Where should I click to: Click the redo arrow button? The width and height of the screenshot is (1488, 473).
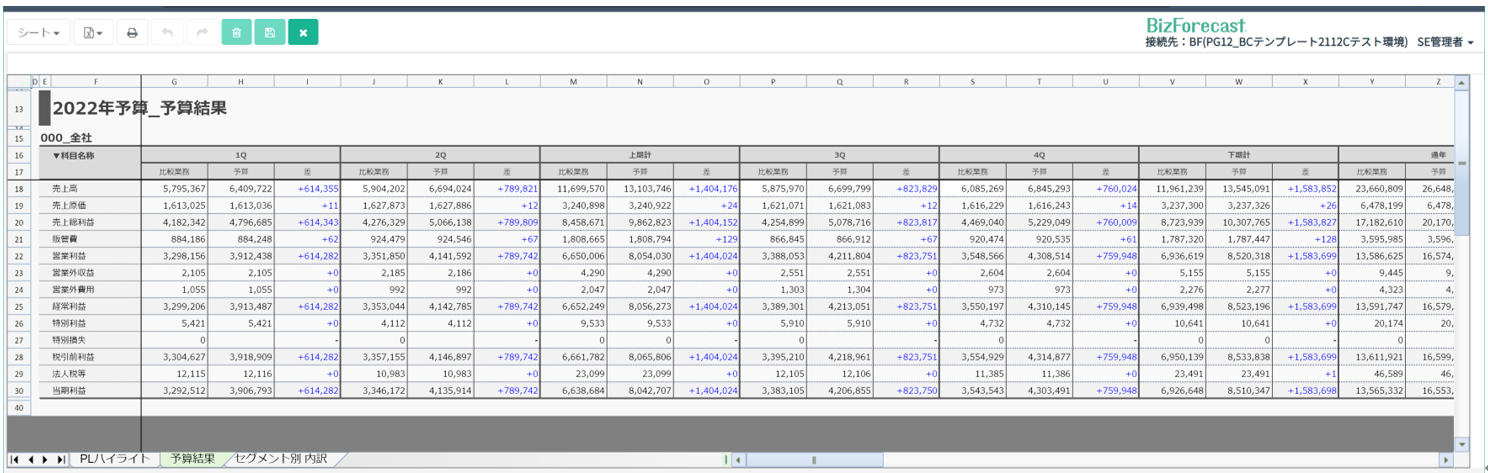click(x=201, y=33)
